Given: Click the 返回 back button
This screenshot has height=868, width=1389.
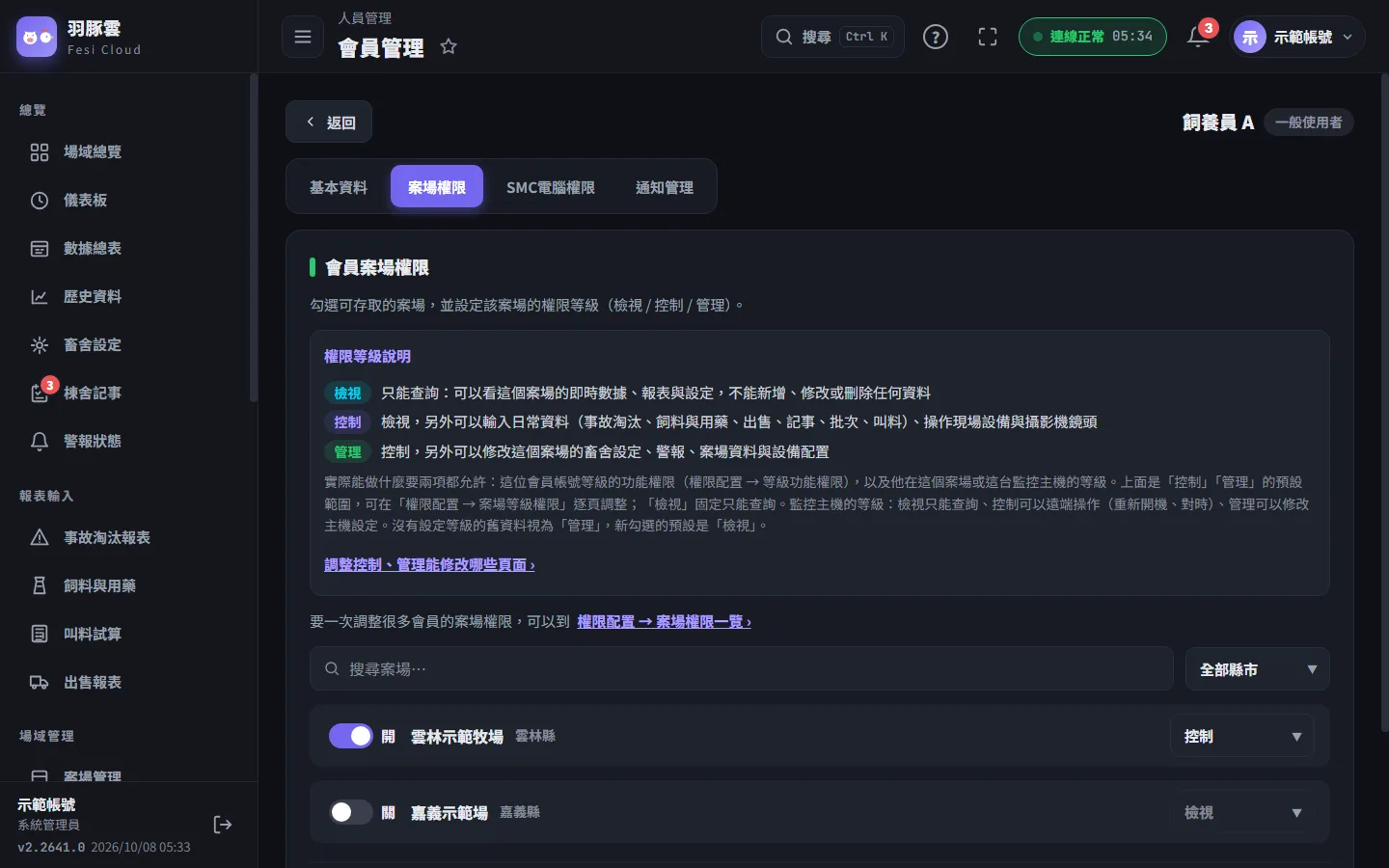Looking at the screenshot, I should tap(329, 122).
